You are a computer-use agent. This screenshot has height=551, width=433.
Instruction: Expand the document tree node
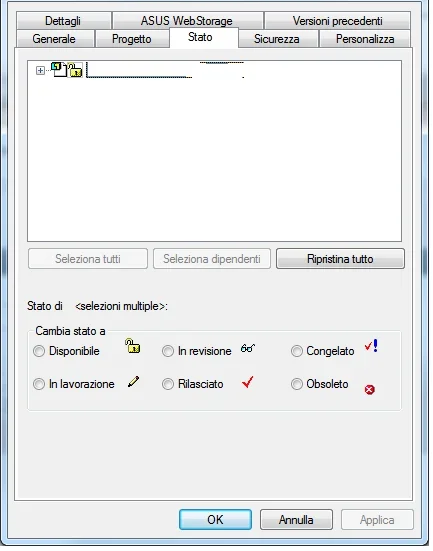pyautogui.click(x=40, y=71)
